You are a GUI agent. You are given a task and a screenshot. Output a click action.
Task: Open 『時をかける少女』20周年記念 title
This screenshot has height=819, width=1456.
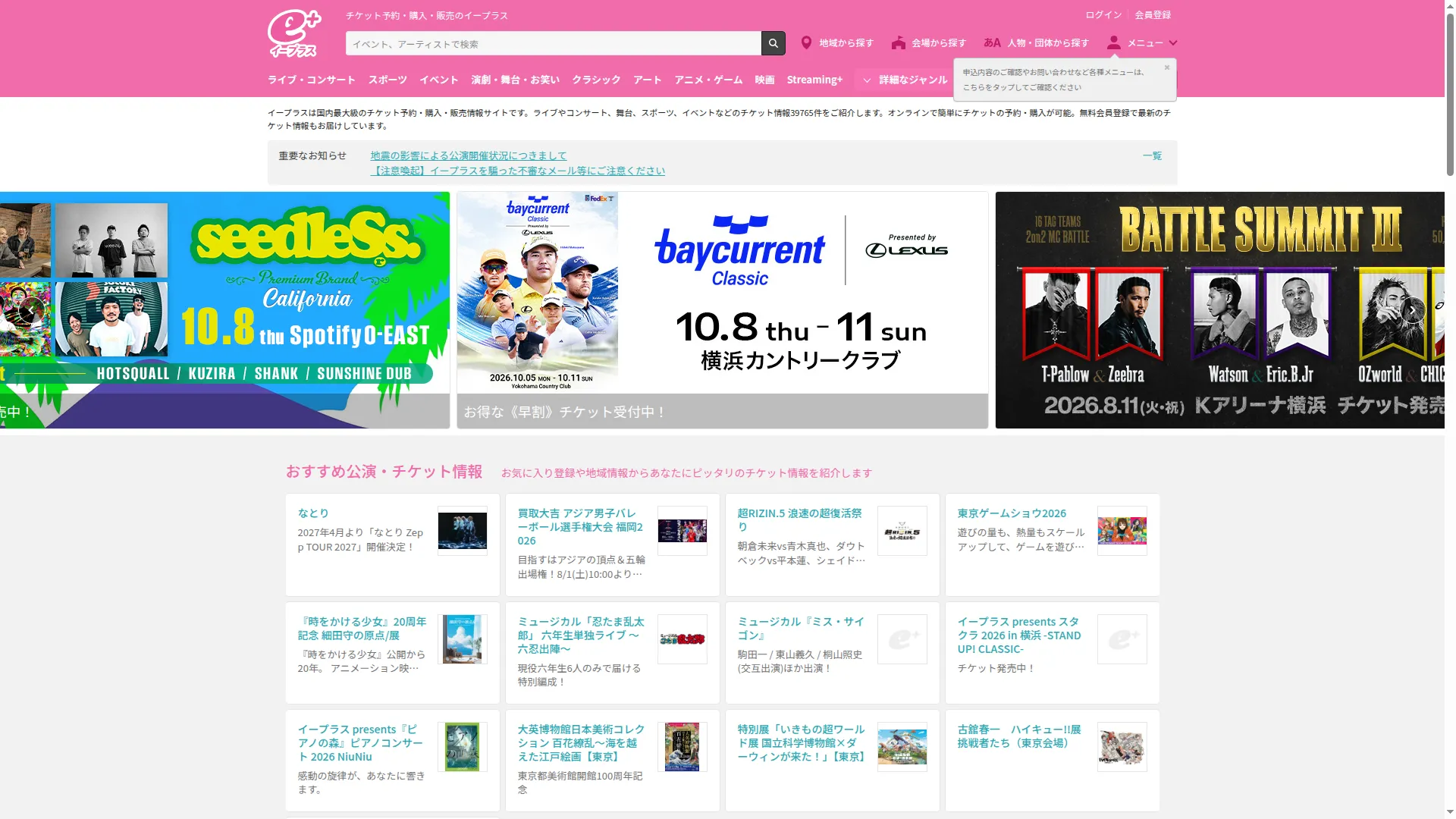coord(362,629)
